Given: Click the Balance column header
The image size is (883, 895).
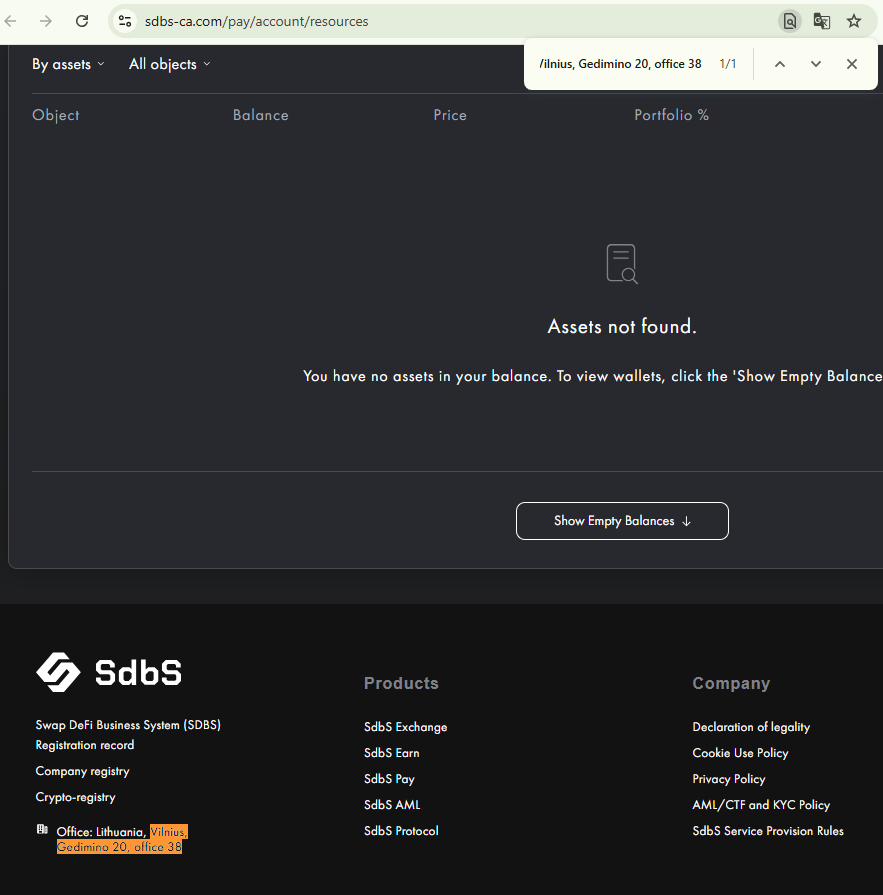Looking at the screenshot, I should click(260, 115).
